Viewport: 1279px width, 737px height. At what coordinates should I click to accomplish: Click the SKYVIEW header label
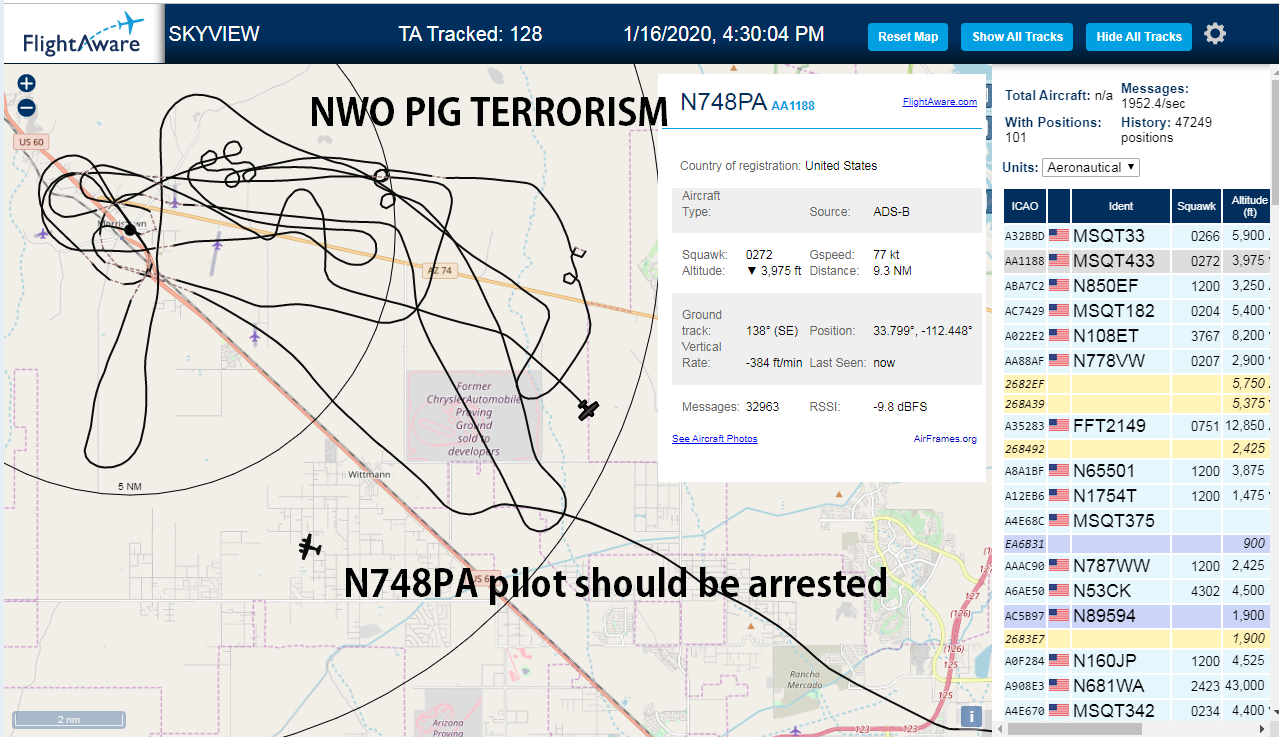tap(214, 34)
